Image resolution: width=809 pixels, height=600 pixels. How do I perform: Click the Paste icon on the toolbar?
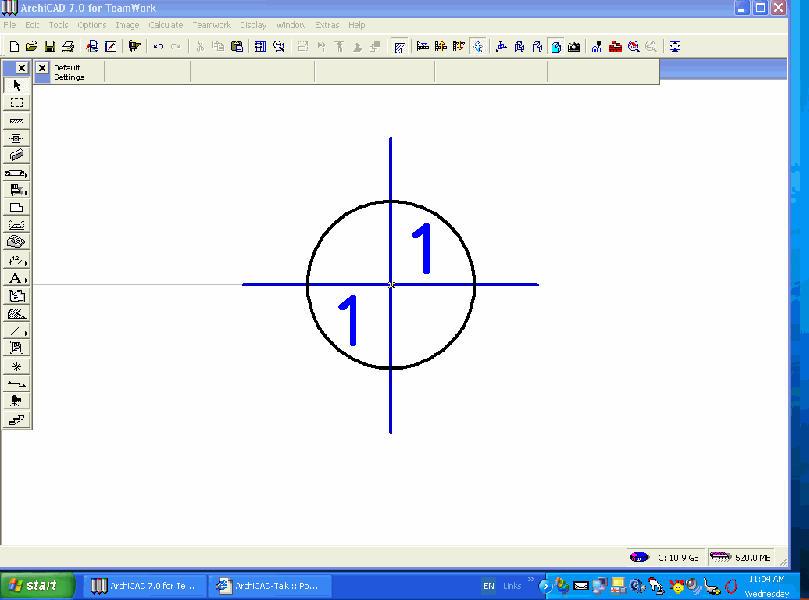tap(236, 46)
